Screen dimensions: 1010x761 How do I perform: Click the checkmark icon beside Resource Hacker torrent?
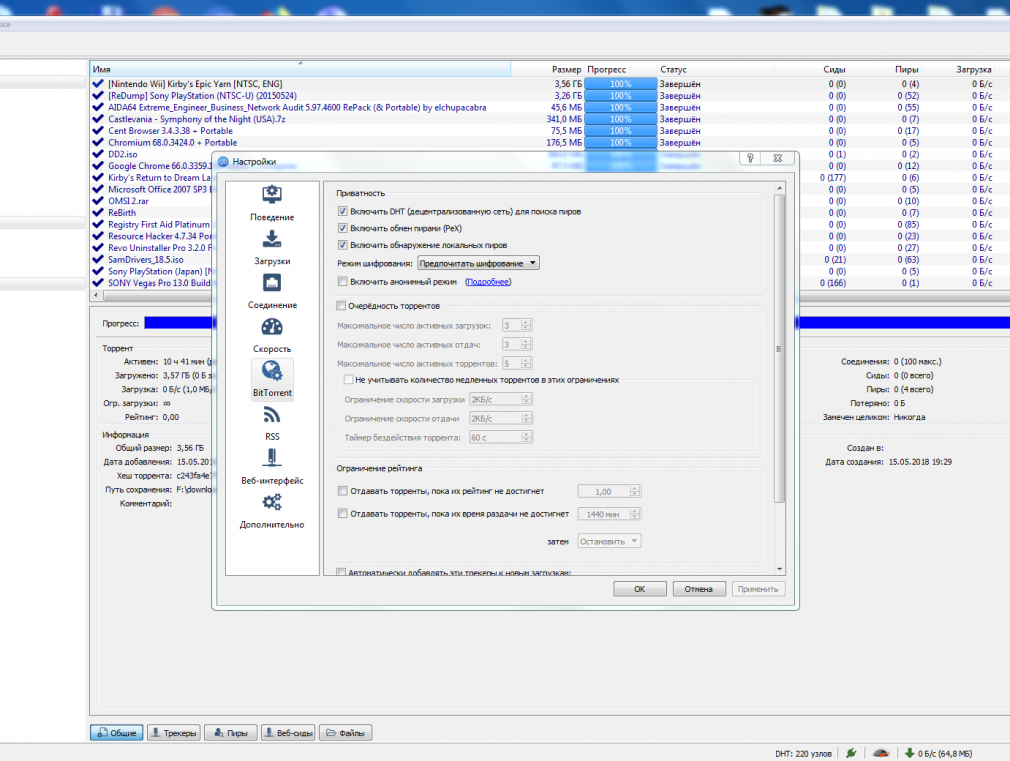[x=98, y=236]
